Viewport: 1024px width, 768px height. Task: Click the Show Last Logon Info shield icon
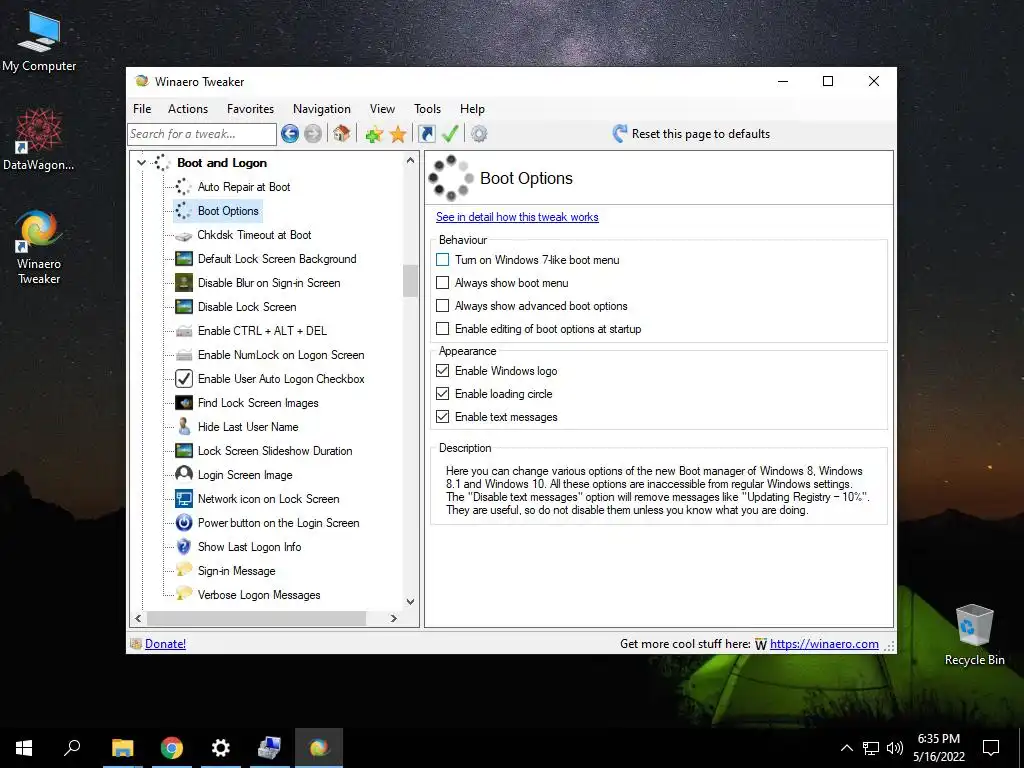[x=184, y=547]
